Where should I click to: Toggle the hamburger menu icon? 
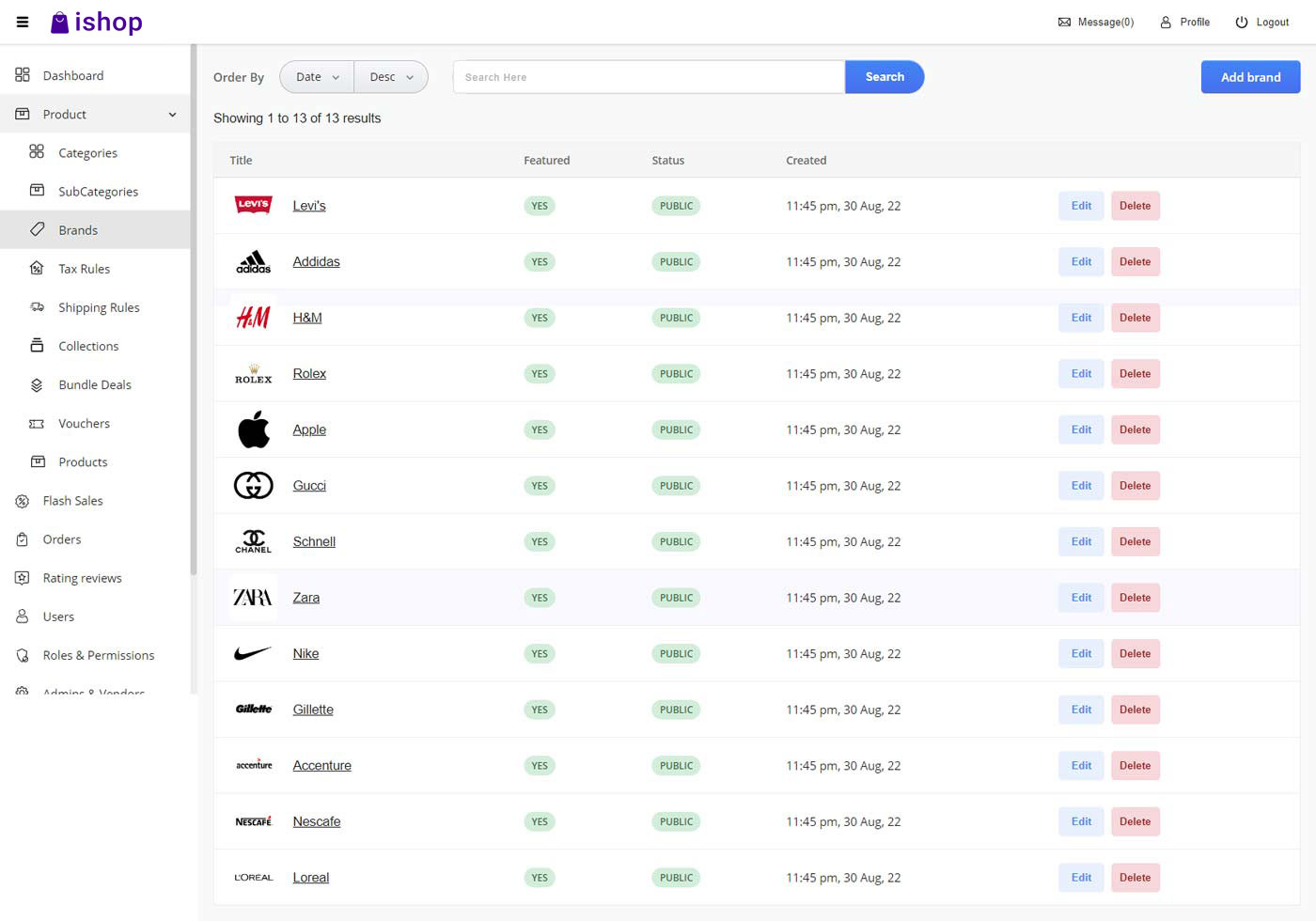(x=22, y=22)
